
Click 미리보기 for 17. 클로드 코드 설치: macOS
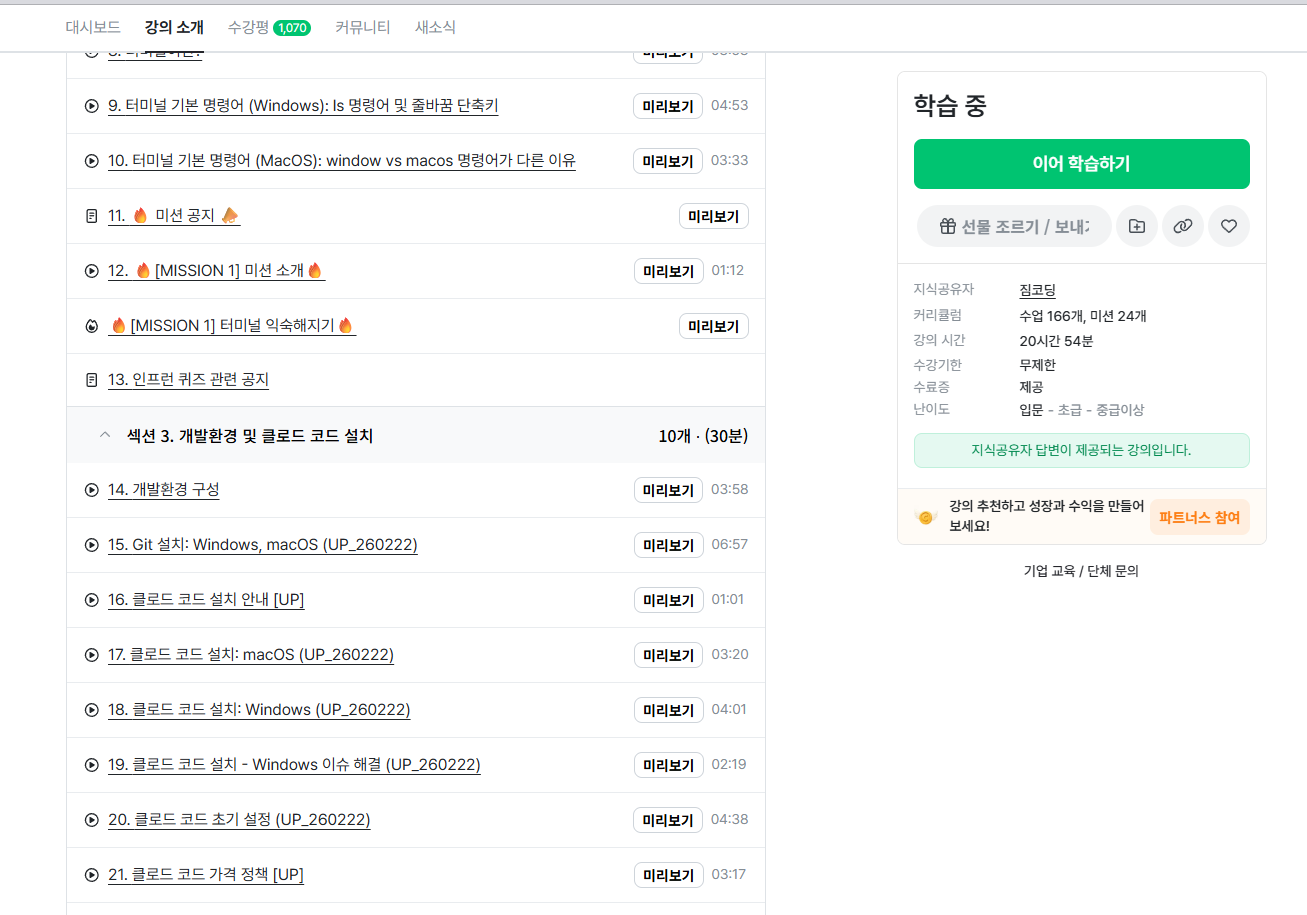(668, 655)
